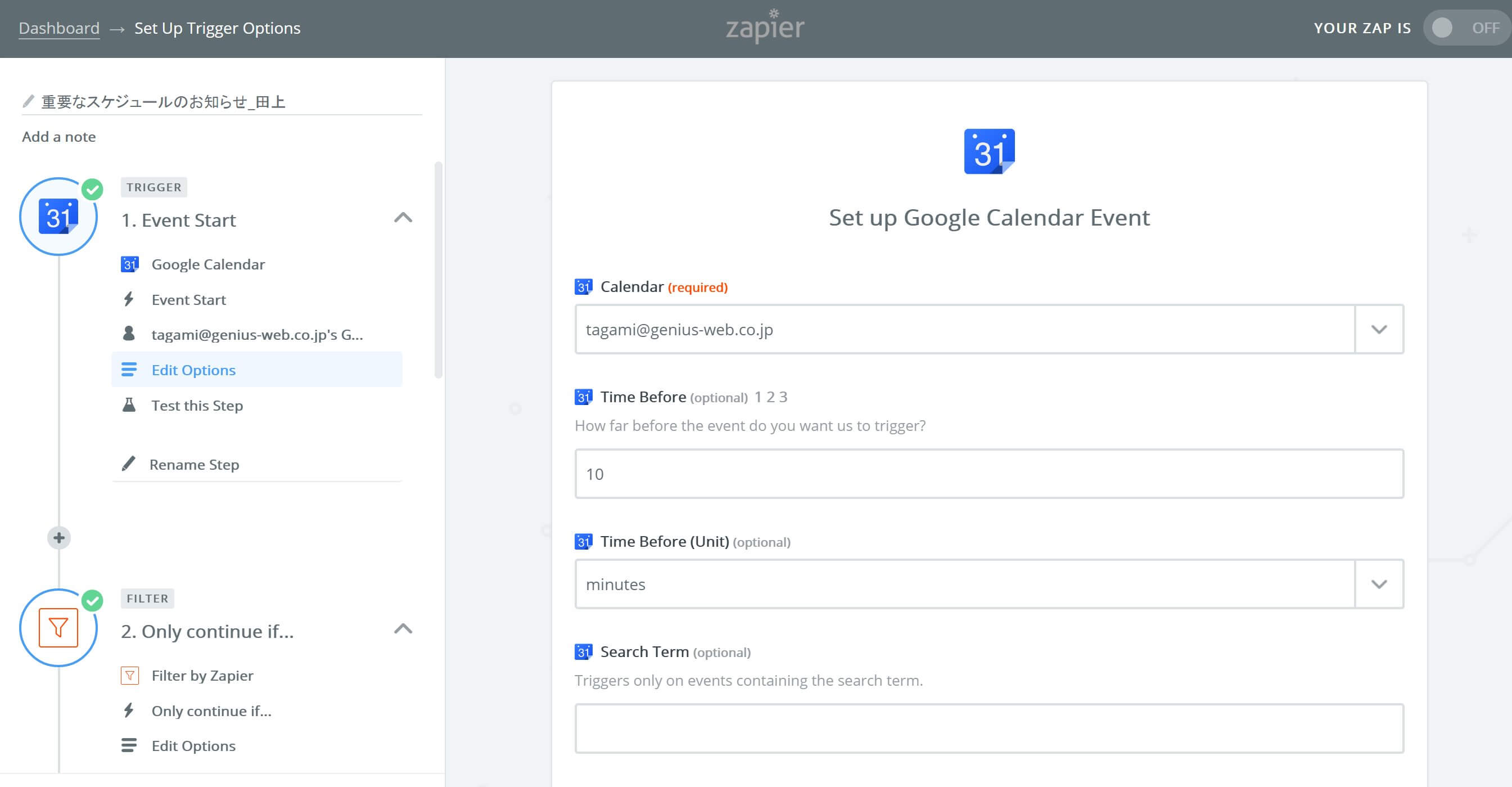Click calendar icon beside Time Before (Unit)
This screenshot has height=787, width=1512.
pyautogui.click(x=584, y=542)
